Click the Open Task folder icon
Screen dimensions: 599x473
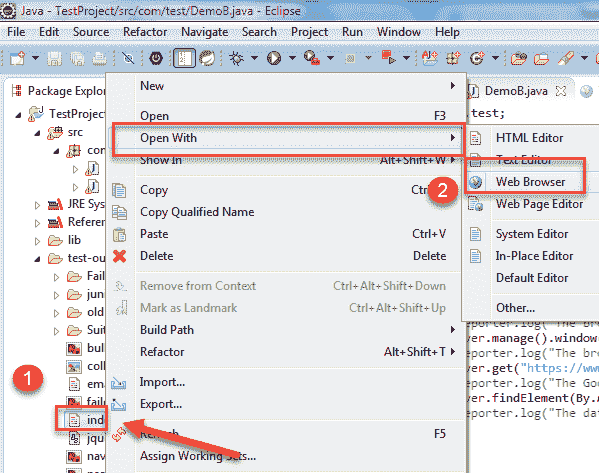tap(541, 58)
